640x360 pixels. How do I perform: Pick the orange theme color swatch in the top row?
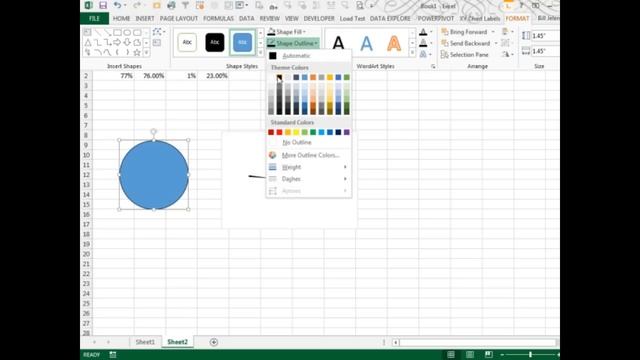point(313,77)
